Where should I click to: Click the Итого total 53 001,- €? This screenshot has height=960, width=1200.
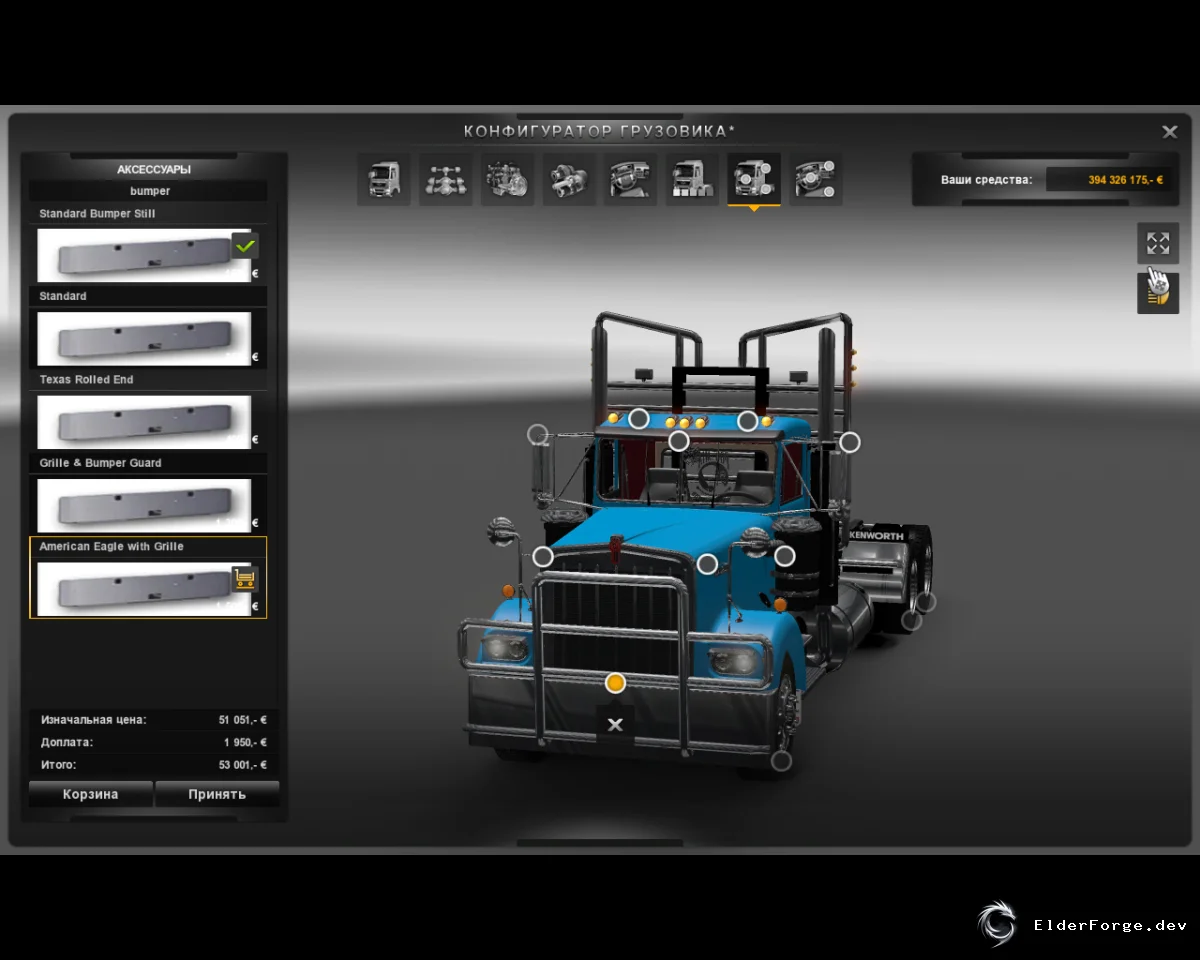pyautogui.click(x=242, y=765)
